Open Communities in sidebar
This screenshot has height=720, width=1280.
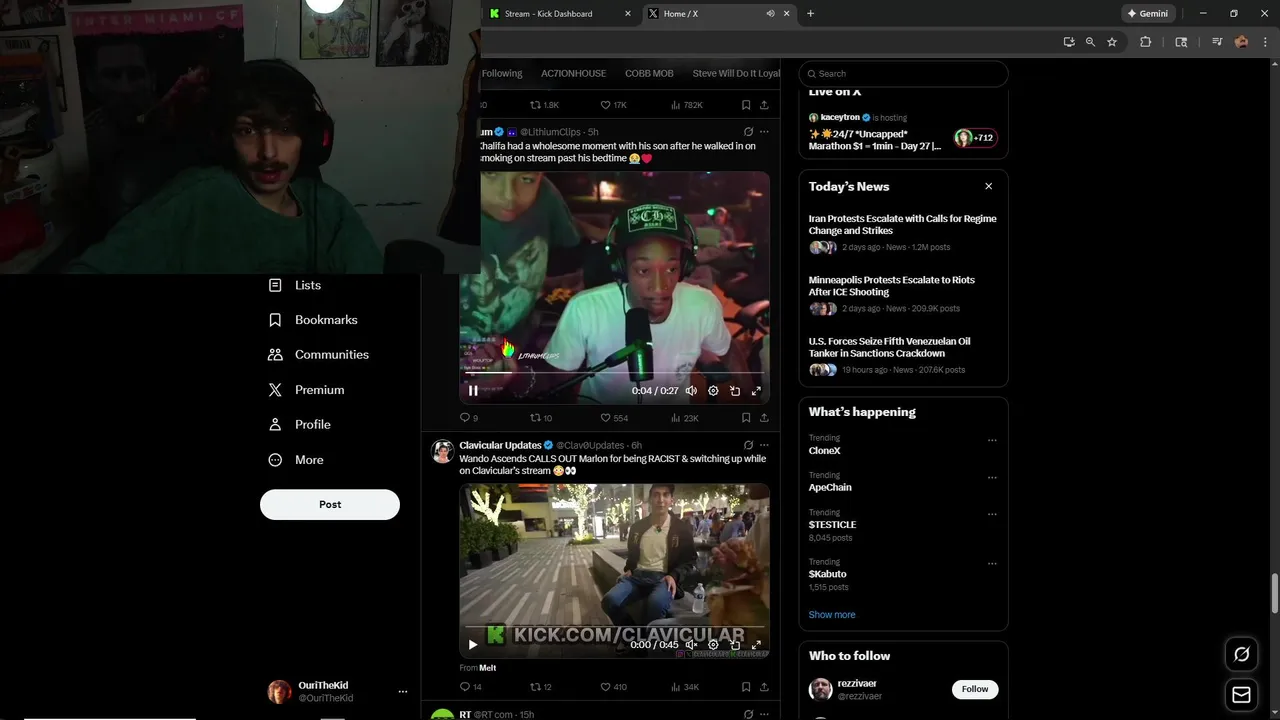(319, 355)
